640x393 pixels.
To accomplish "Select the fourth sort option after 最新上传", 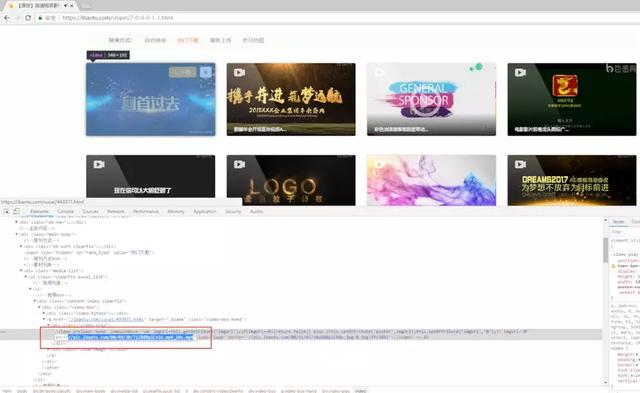I will (x=253, y=40).
